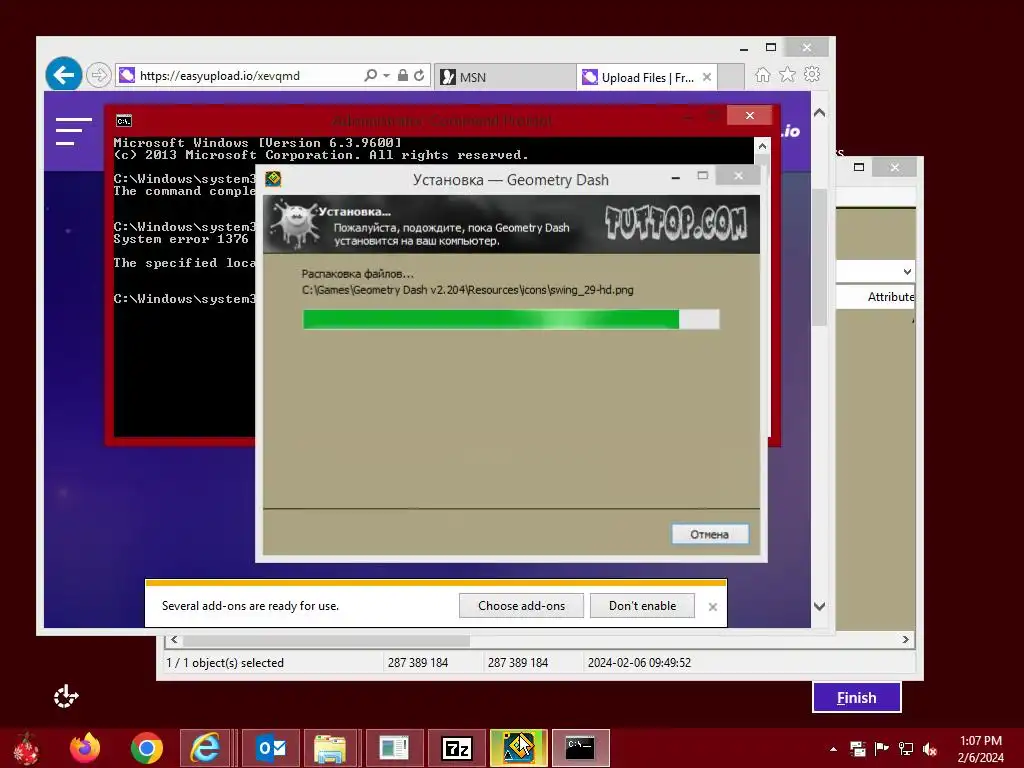
Task: Click the Action Center flag tray icon
Action: pos(882,748)
